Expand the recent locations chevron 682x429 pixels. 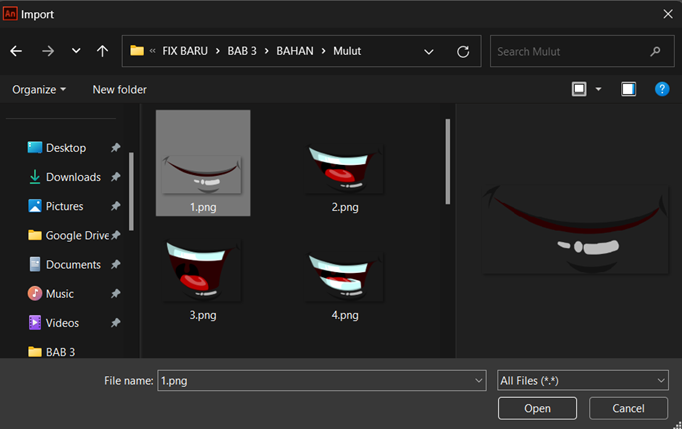[76, 51]
